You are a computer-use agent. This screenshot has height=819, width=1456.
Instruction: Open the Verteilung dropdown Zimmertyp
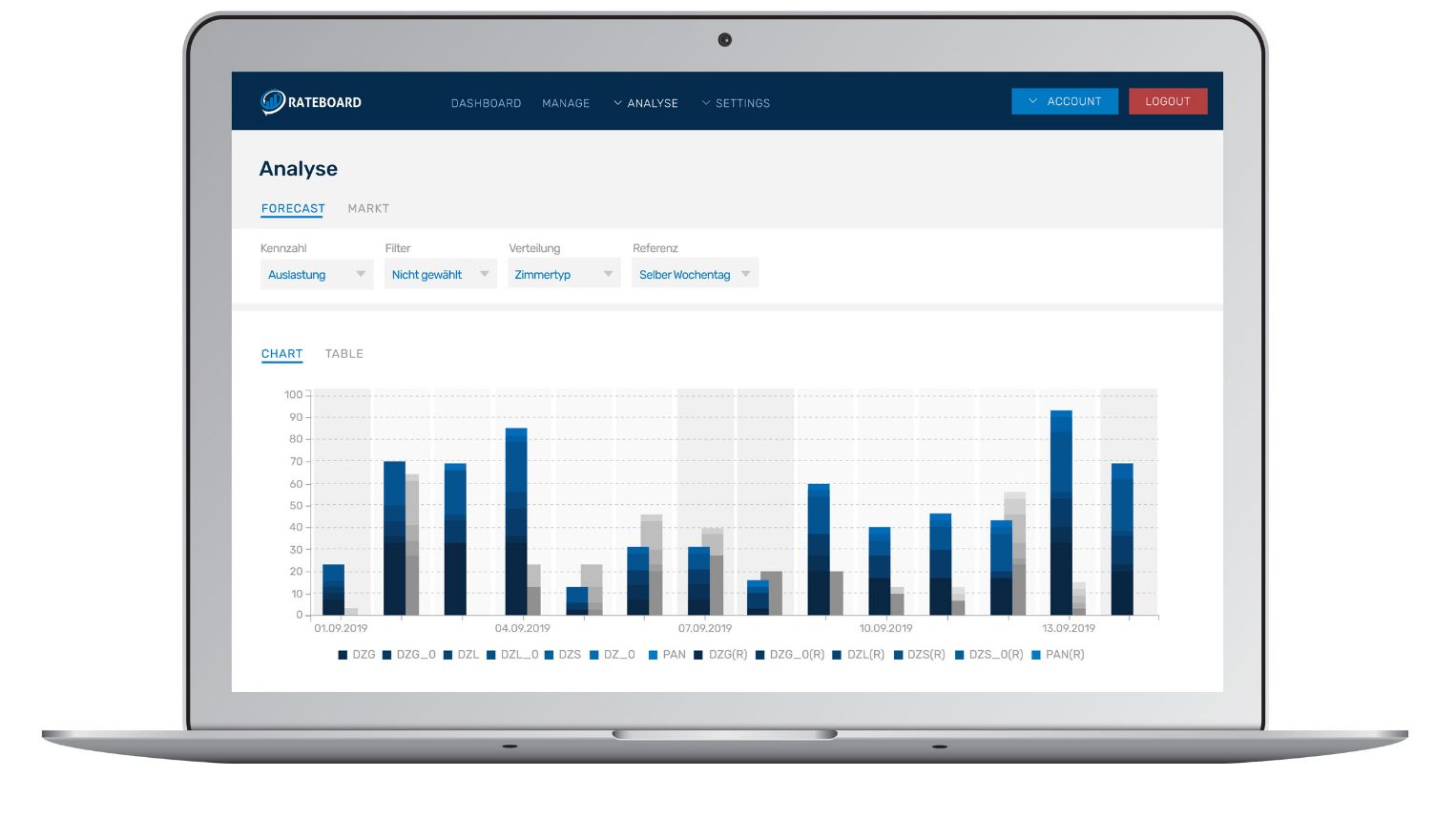564,274
